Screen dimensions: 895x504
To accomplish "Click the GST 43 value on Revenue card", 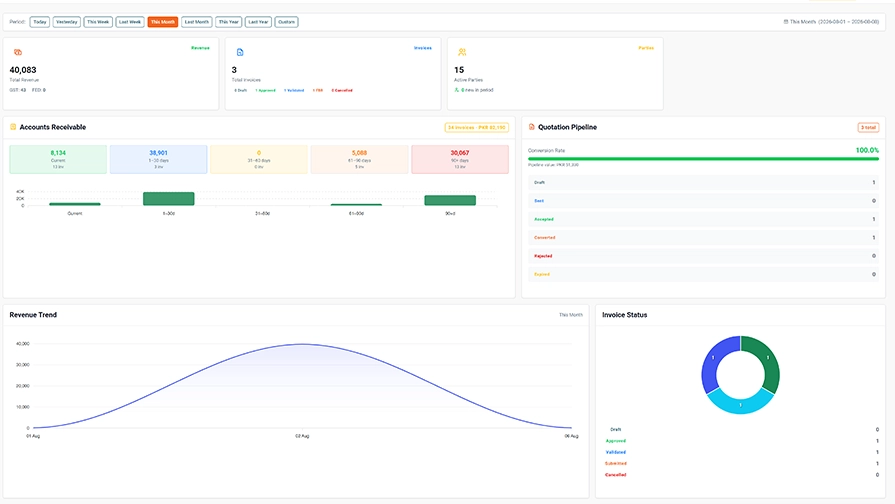I will point(18,90).
